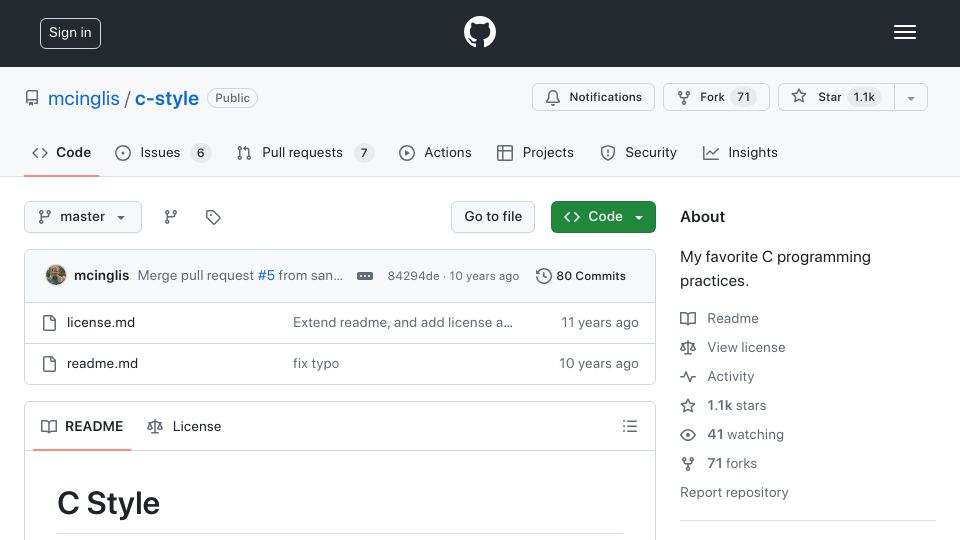This screenshot has height=540, width=960.
Task: Open the license.md file
Action: coord(101,323)
